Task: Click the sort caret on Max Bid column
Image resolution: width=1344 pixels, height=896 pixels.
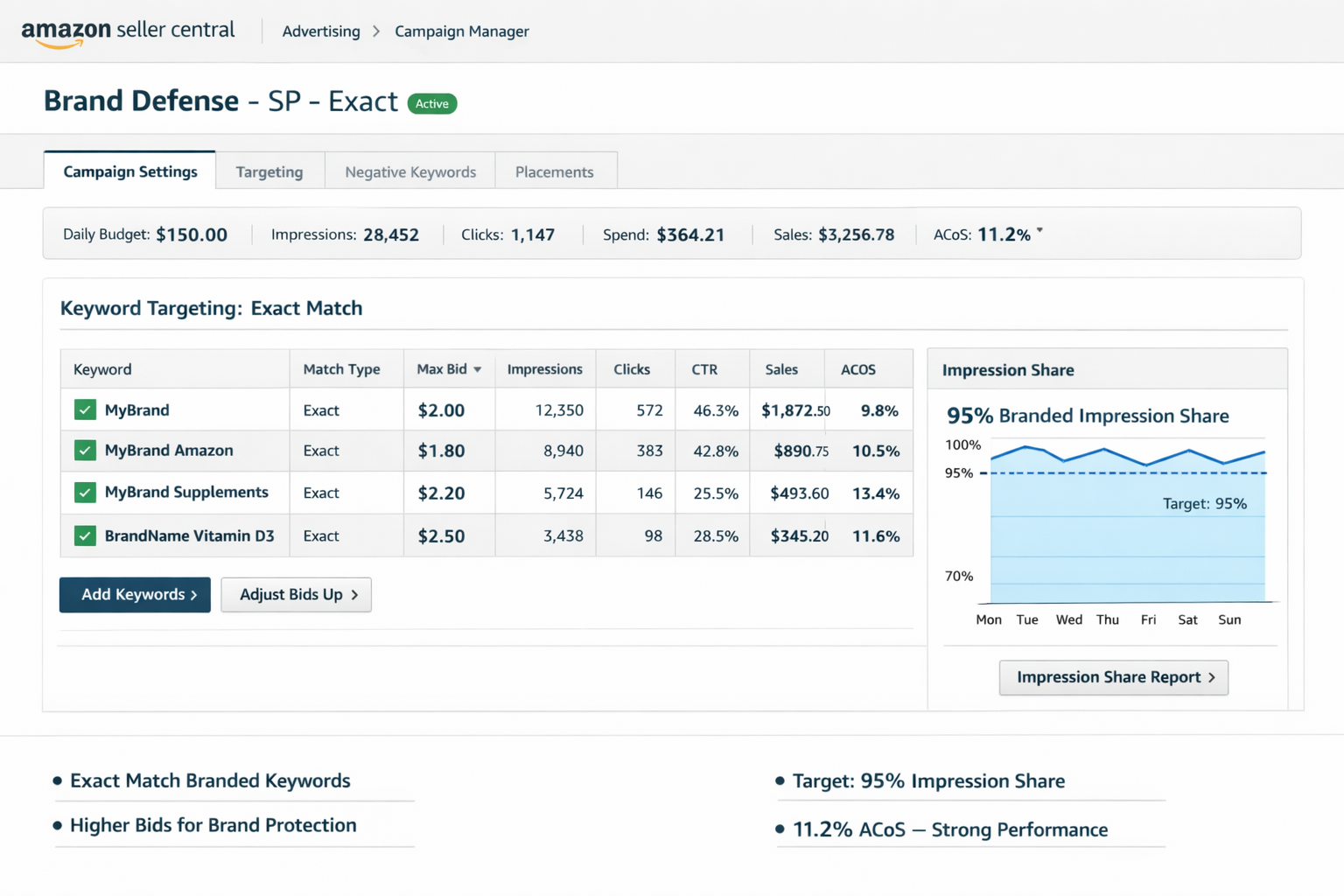Action: pos(476,369)
